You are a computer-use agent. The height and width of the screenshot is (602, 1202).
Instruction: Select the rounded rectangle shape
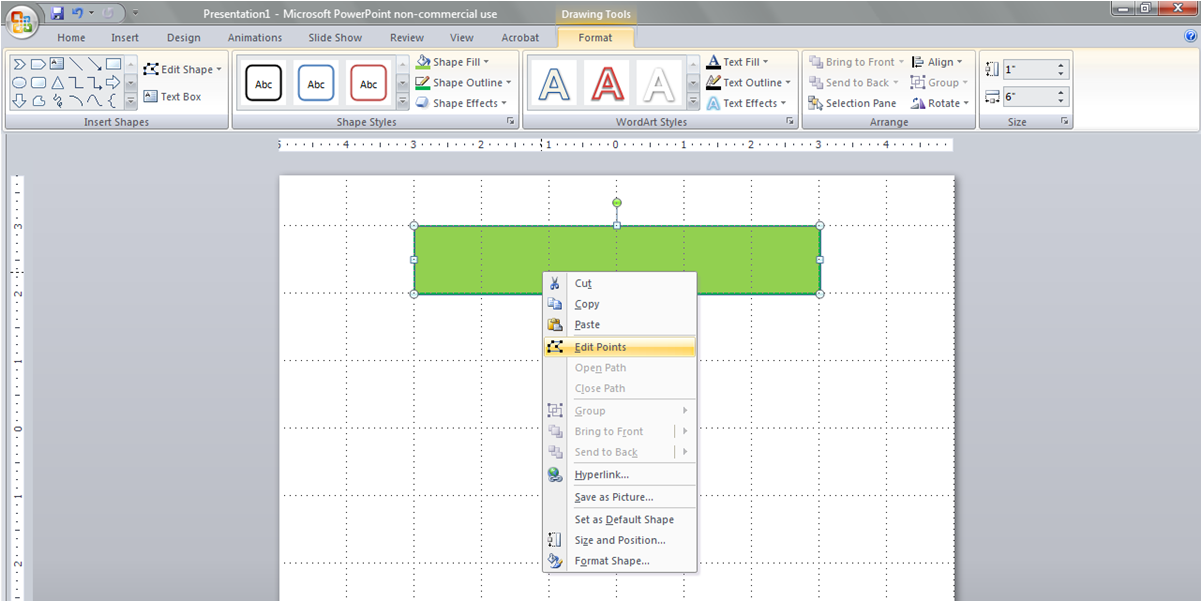38,82
